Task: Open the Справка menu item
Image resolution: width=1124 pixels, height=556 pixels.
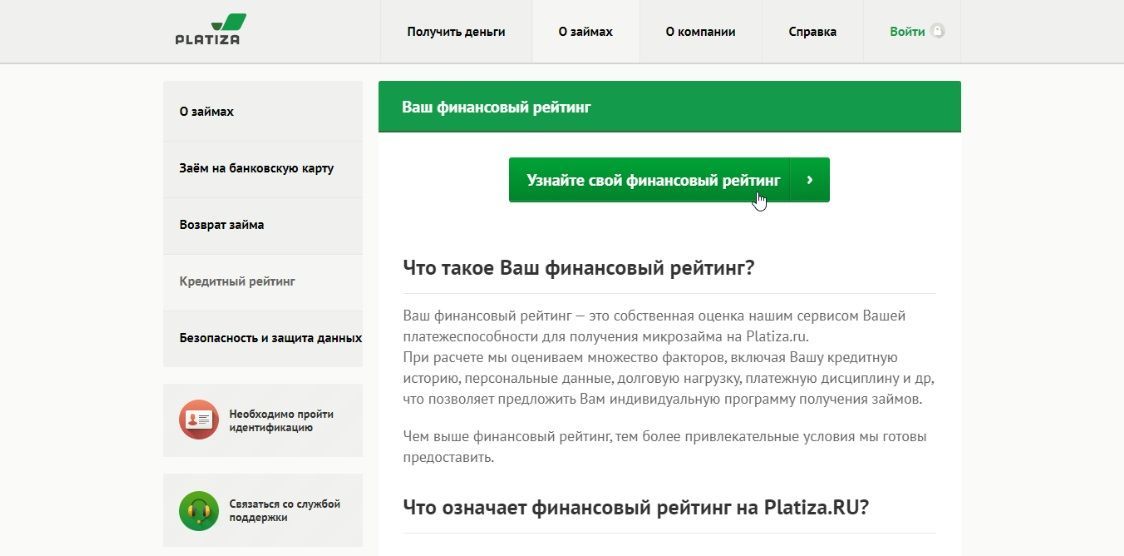Action: (812, 32)
